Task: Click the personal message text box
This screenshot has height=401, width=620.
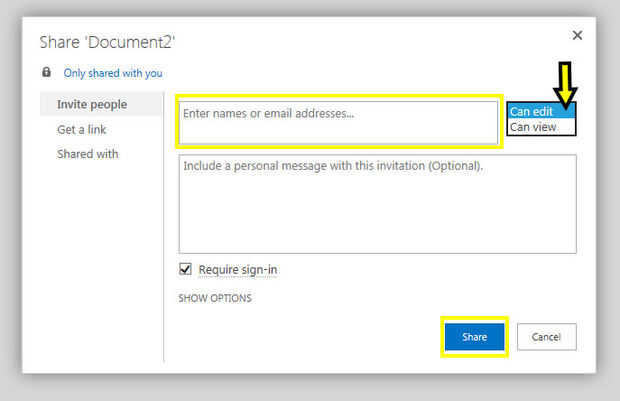Action: (377, 204)
